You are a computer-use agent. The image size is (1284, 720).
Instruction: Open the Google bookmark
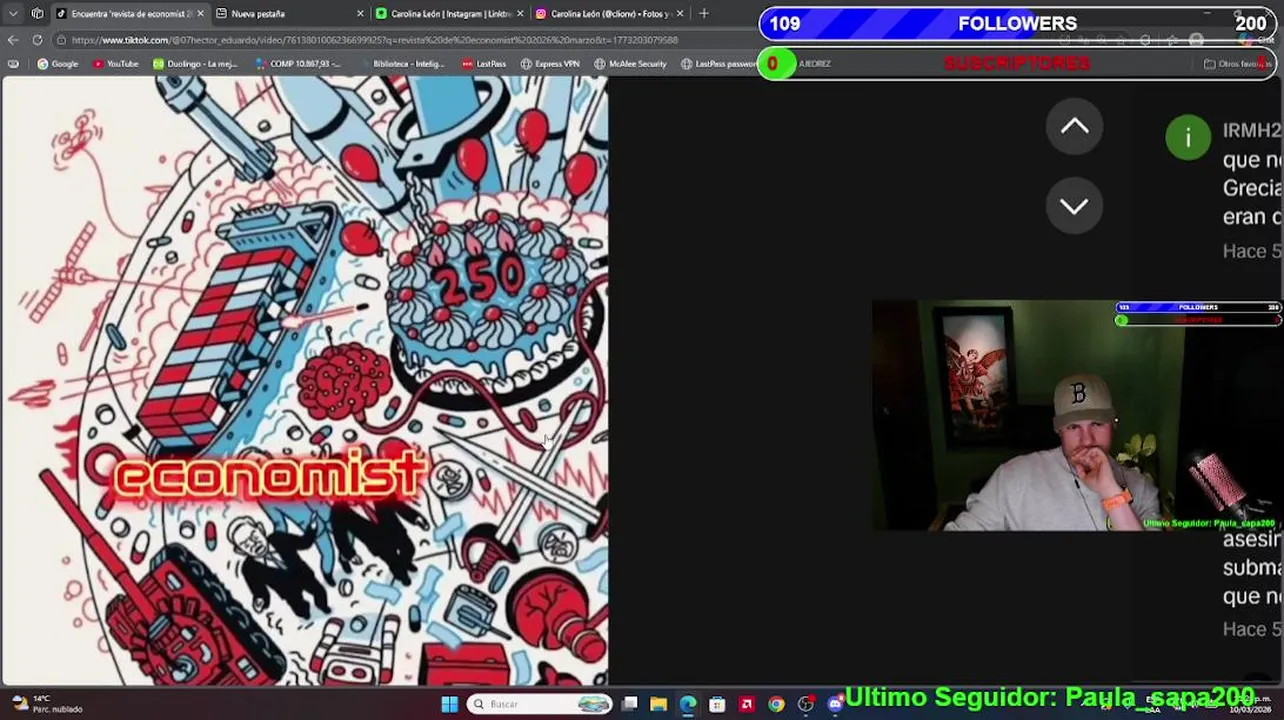(58, 64)
